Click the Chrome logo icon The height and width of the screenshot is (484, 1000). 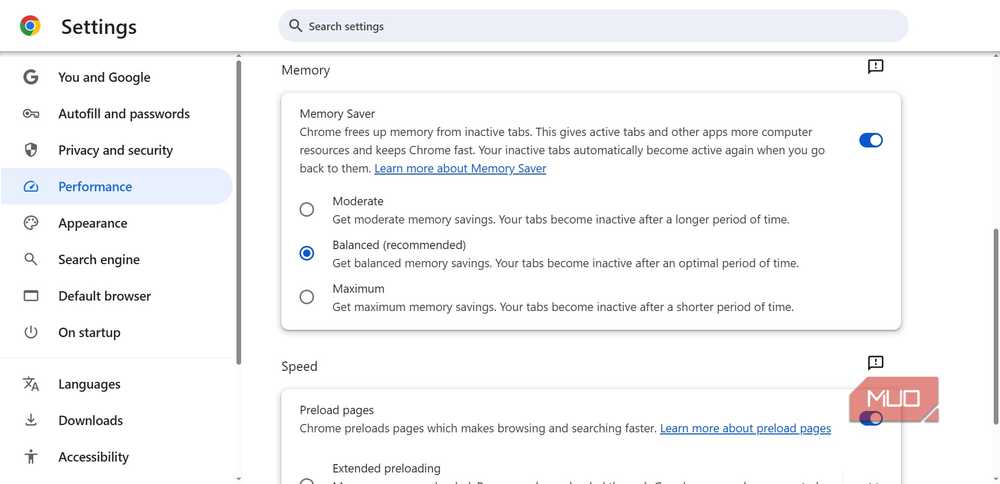(30, 26)
